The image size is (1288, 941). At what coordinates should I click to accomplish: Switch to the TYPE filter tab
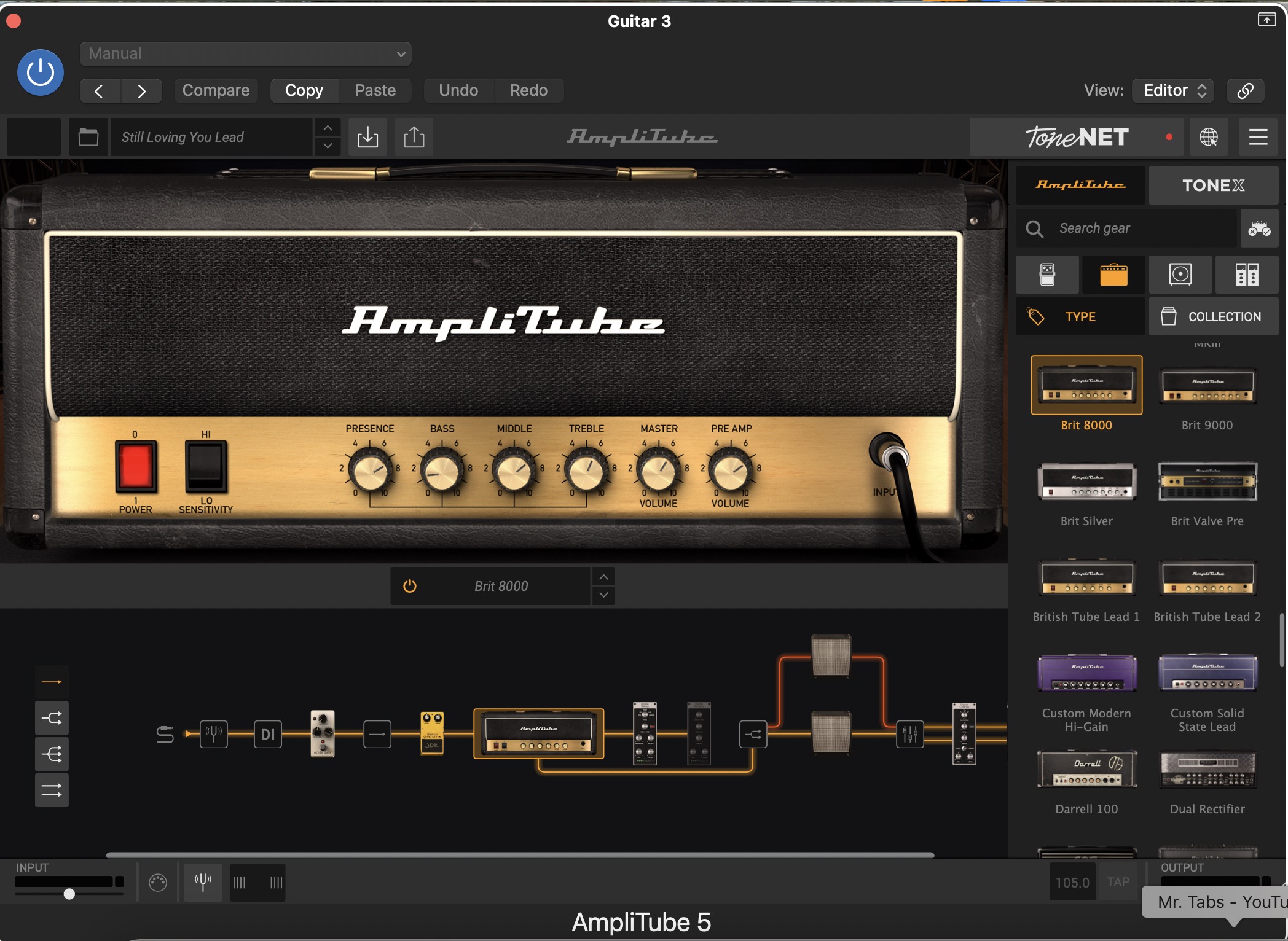coord(1080,316)
